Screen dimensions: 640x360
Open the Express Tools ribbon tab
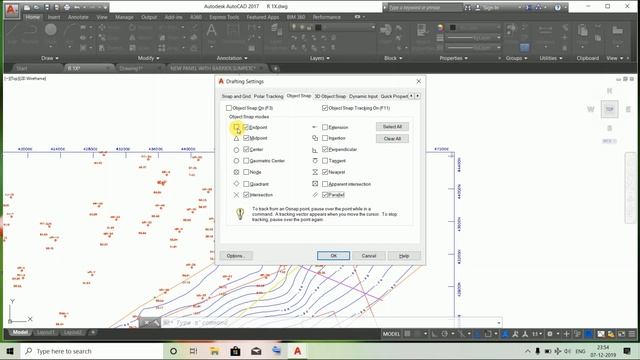tap(224, 17)
